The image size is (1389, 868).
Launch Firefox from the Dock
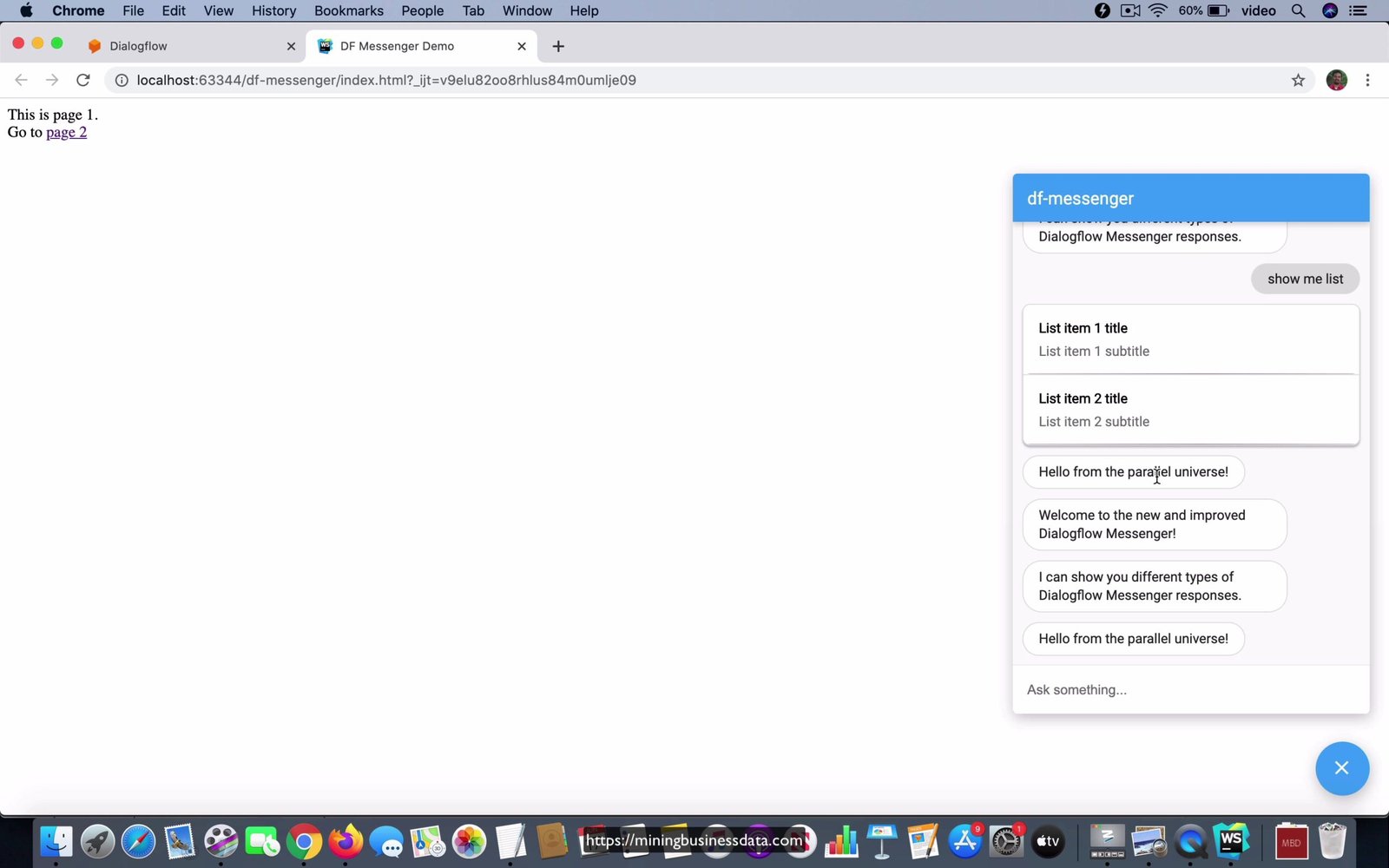click(346, 841)
